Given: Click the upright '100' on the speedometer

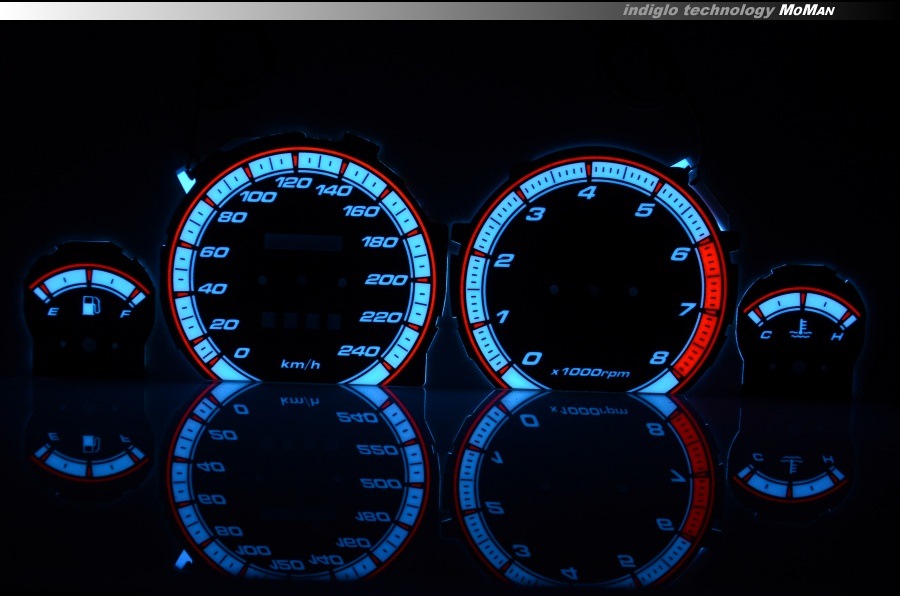Looking at the screenshot, I should click(x=258, y=197).
